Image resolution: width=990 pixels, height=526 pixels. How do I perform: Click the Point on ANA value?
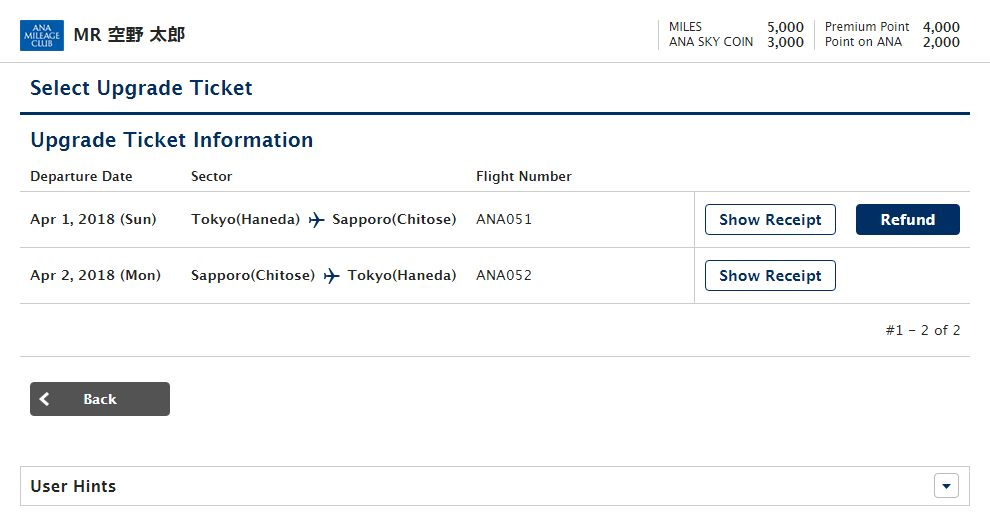point(941,42)
